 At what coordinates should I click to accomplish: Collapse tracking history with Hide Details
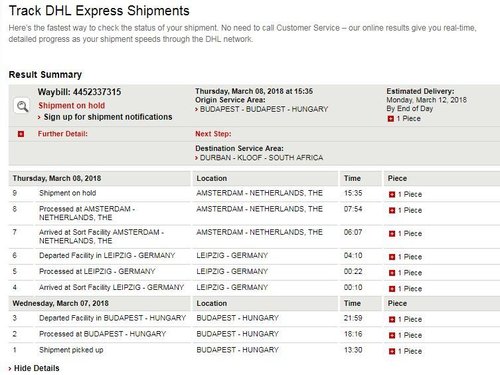(37, 368)
